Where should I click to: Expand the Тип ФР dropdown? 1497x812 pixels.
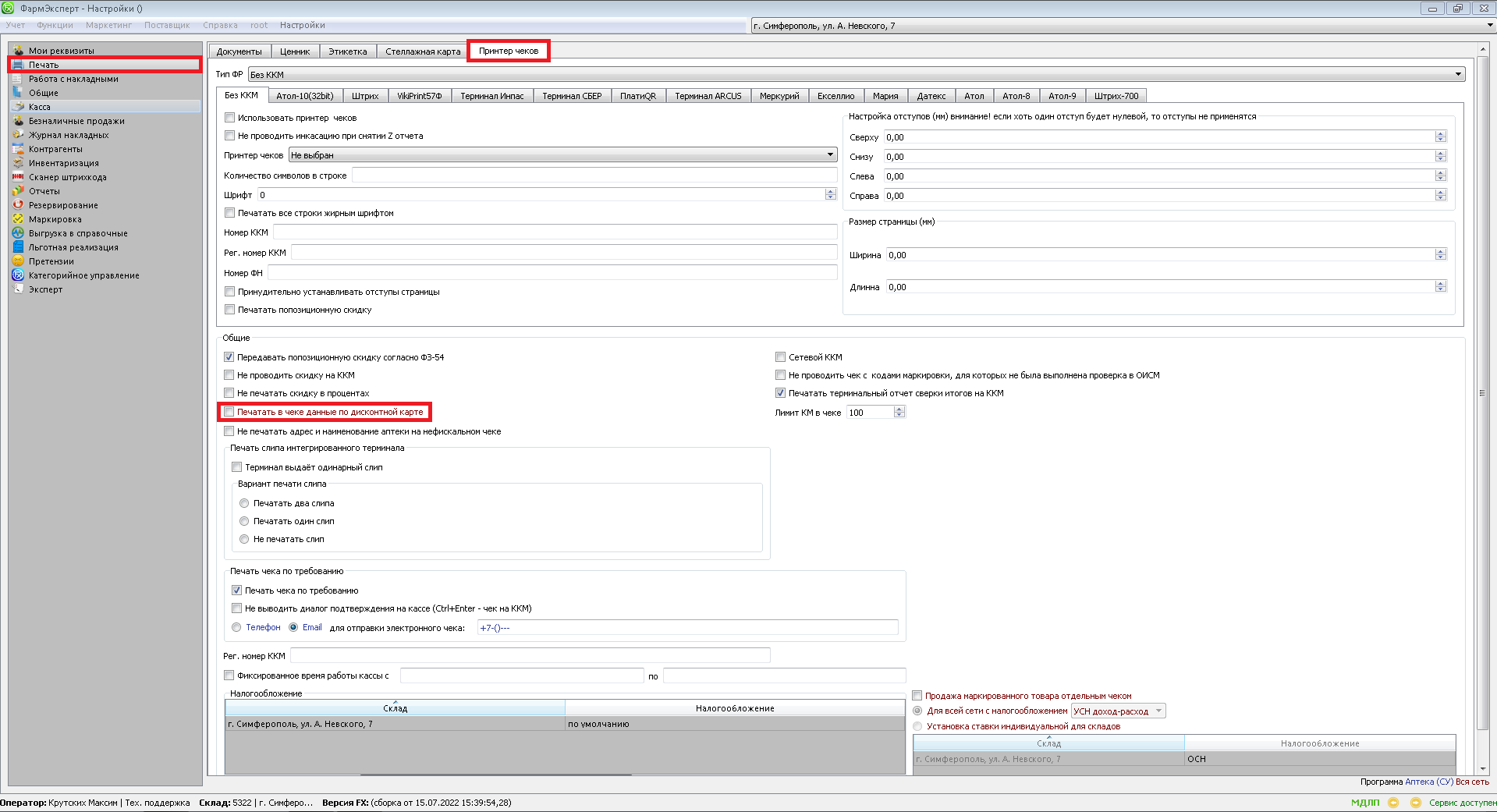[x=1457, y=75]
